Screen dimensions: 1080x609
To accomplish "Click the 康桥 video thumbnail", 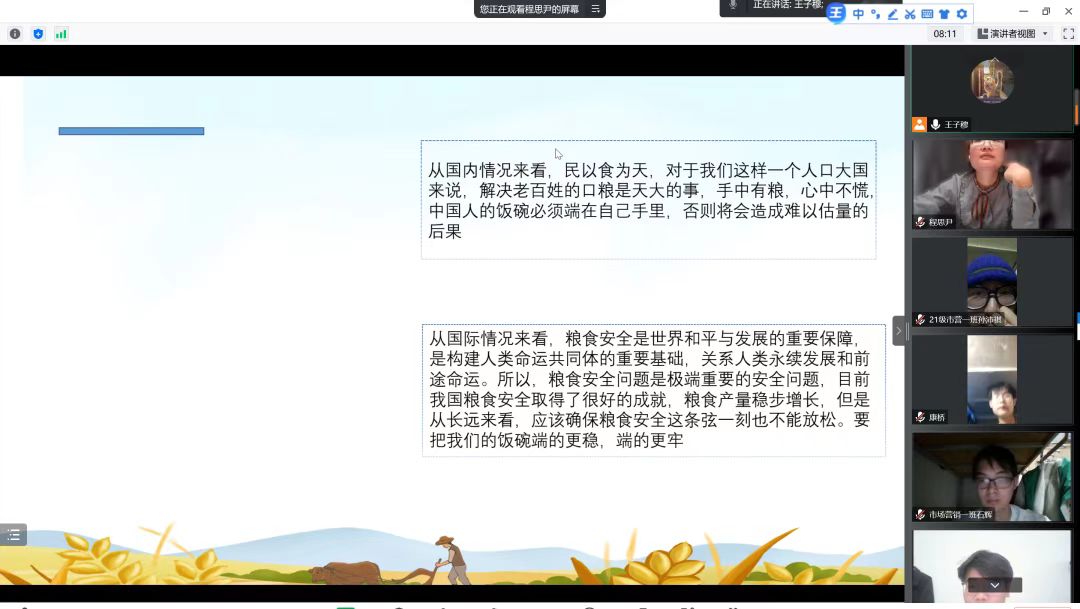I will point(991,379).
